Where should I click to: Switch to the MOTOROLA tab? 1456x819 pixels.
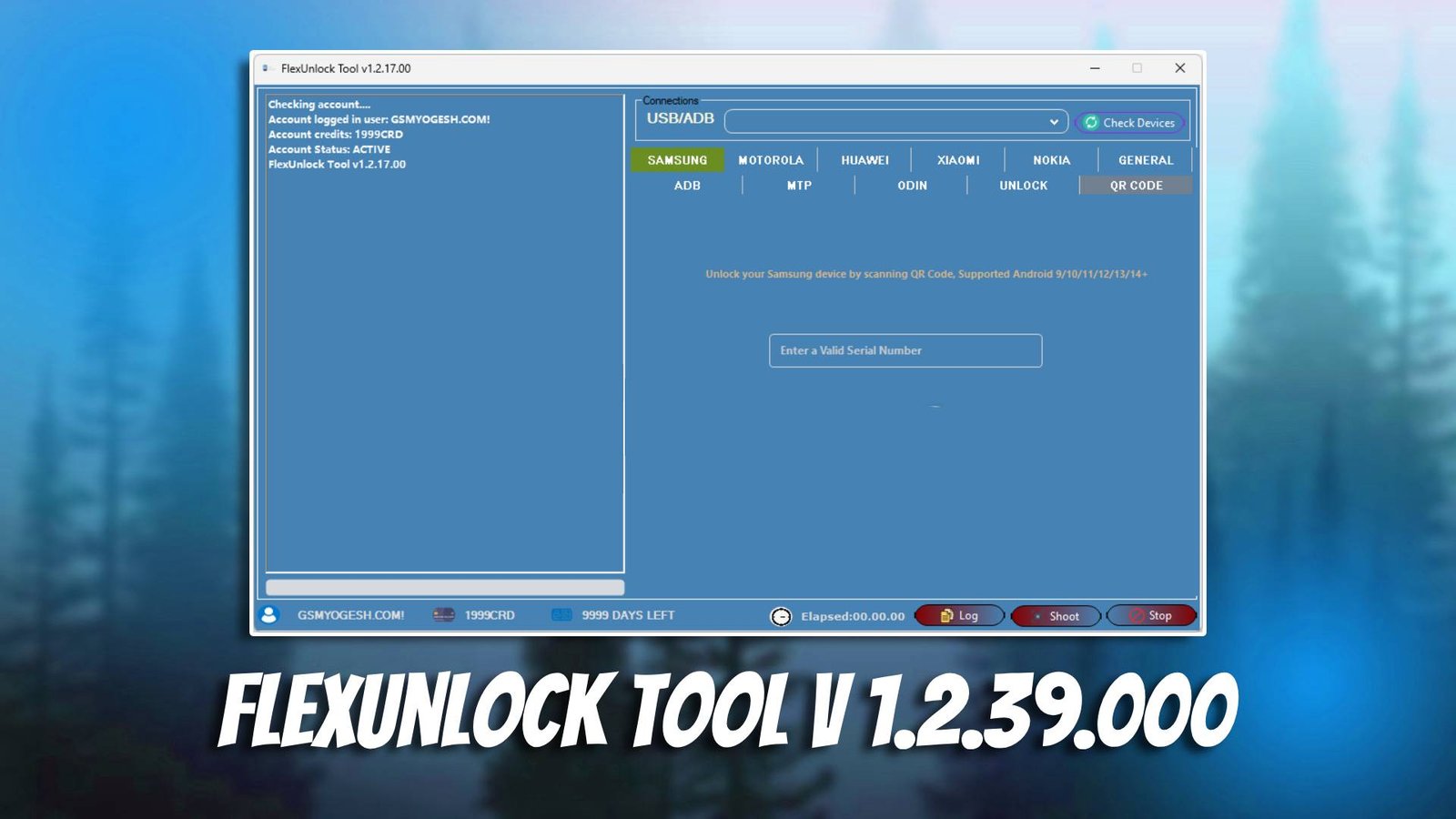[x=771, y=160]
